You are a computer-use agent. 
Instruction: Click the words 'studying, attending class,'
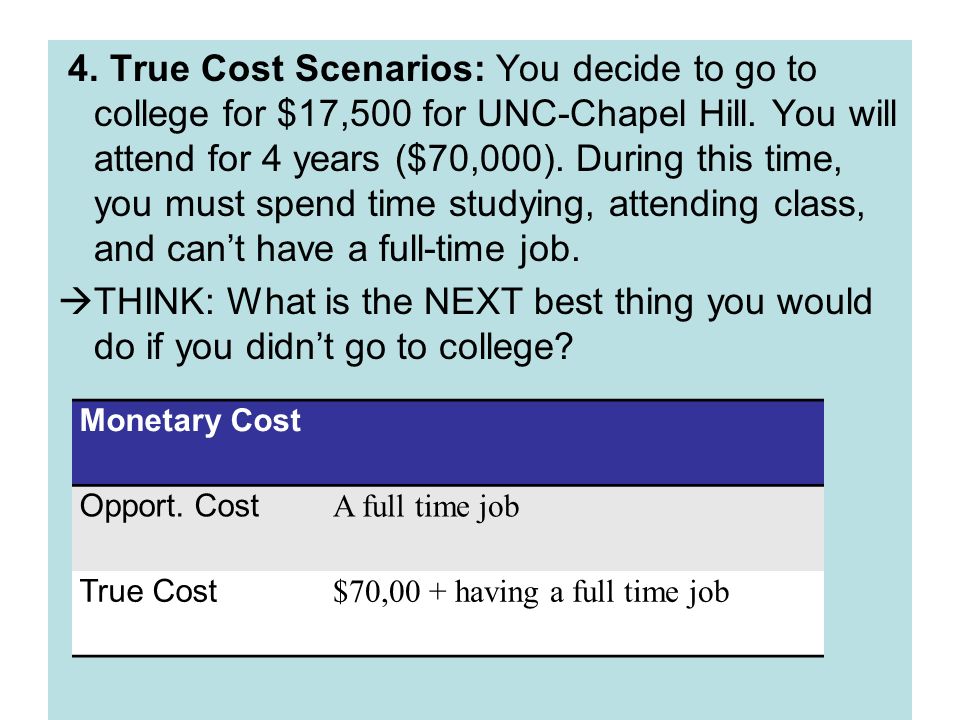tap(657, 204)
